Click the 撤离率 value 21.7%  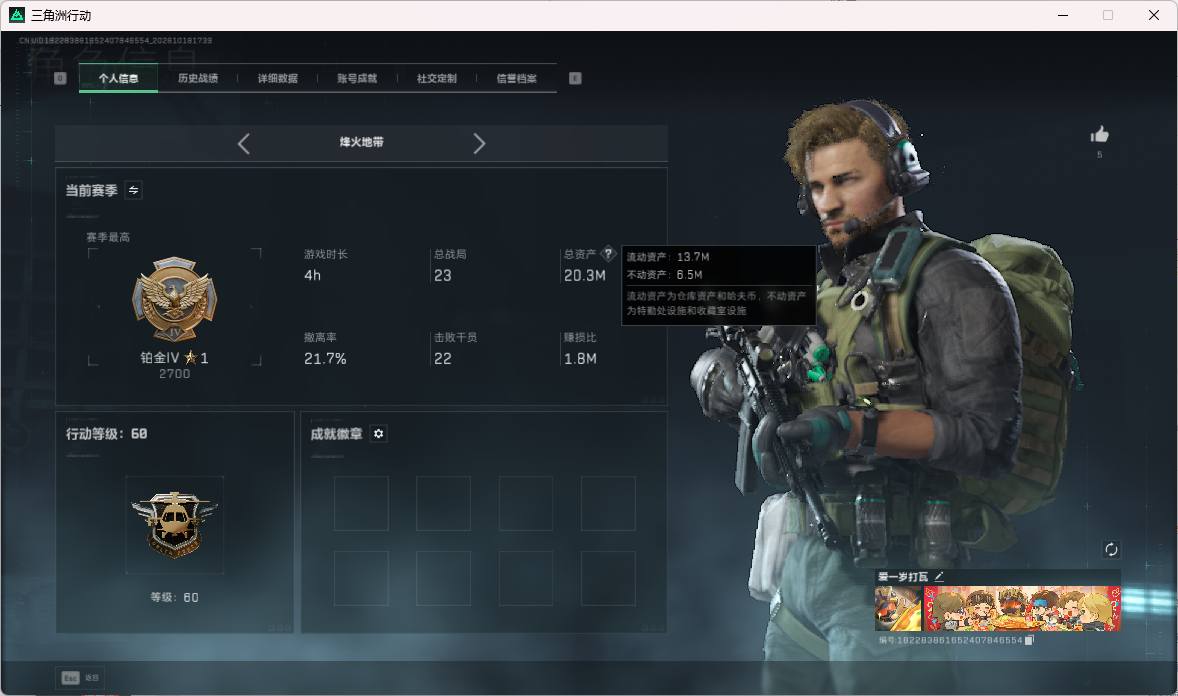(x=325, y=359)
